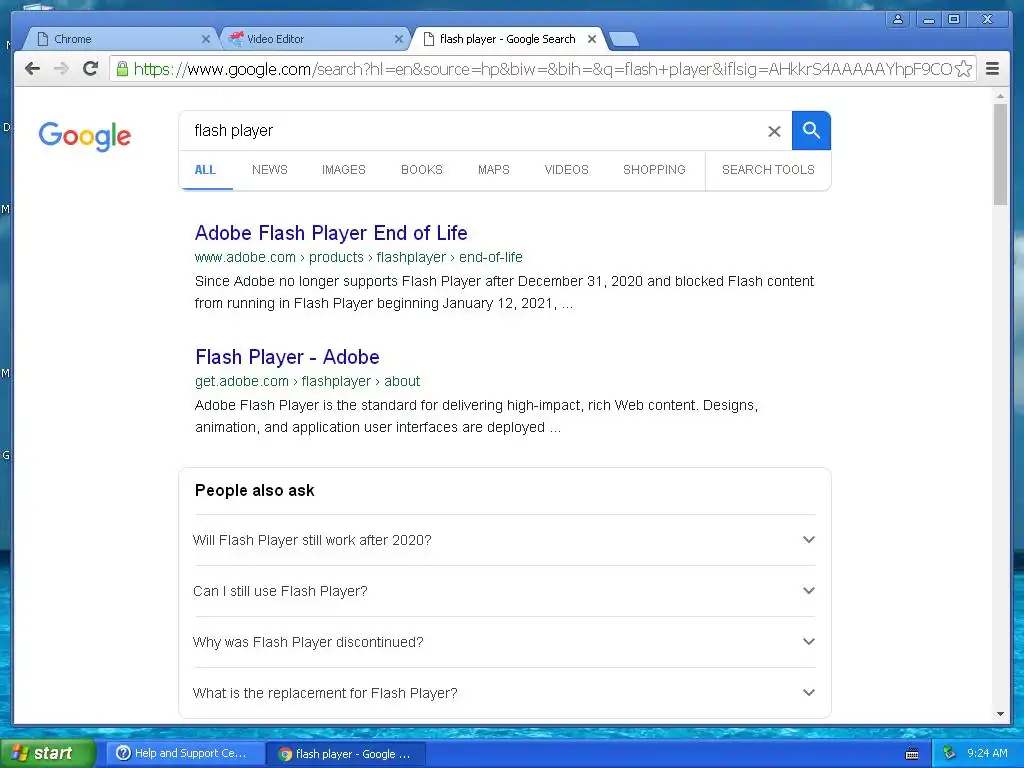Image resolution: width=1024 pixels, height=768 pixels.
Task: Open the Google logo homepage
Action: point(85,136)
